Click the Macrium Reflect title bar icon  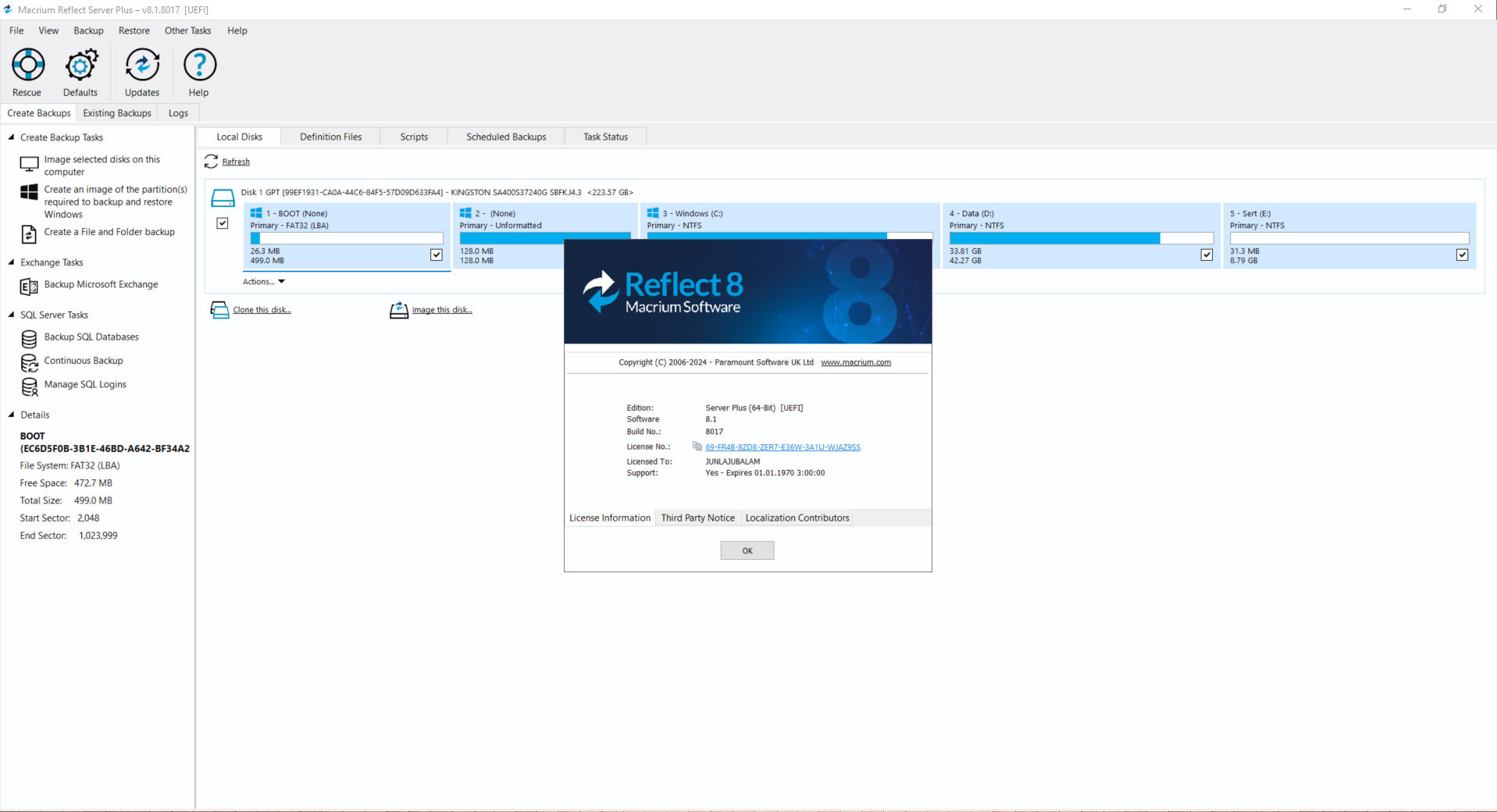[9, 9]
